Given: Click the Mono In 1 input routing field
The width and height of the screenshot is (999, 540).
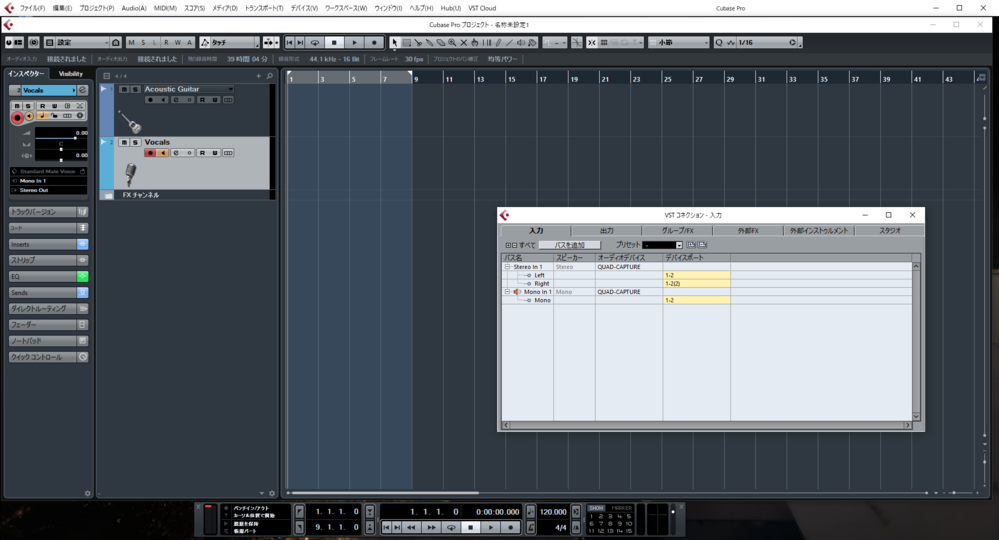Looking at the screenshot, I should click(x=48, y=181).
